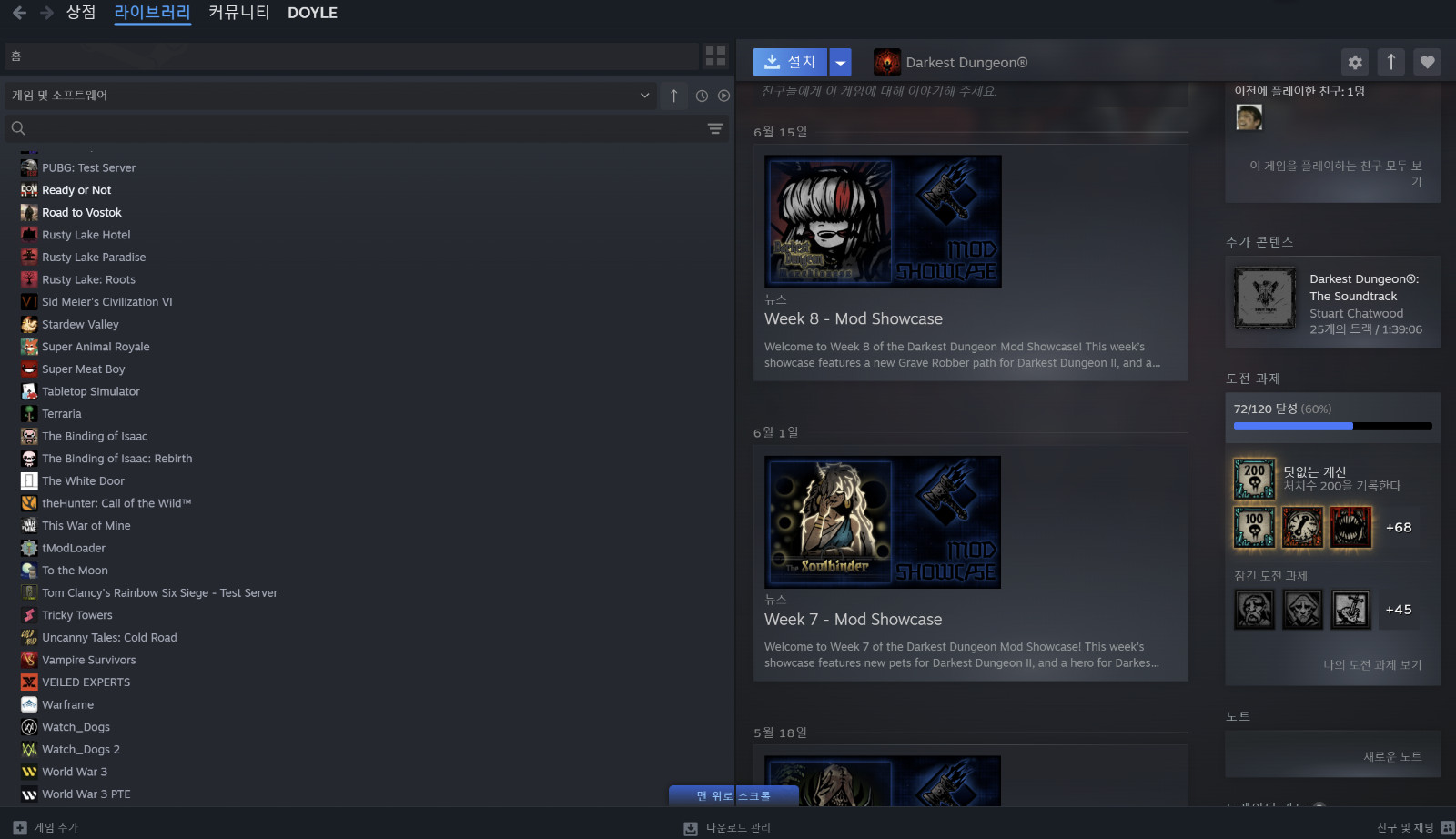Select PUBG: Test Server icon

tap(29, 167)
